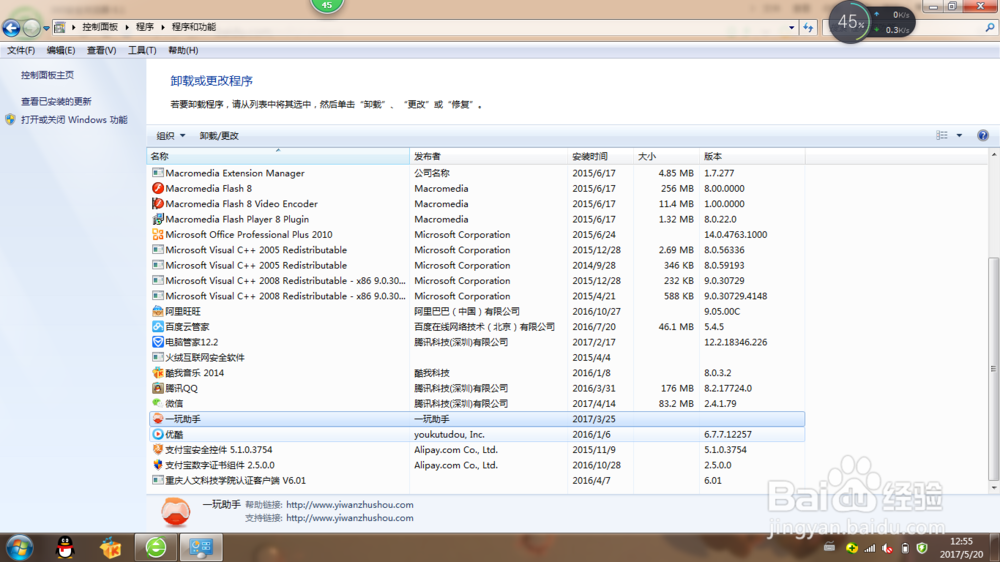
Task: Click the 微信 program icon
Action: pyautogui.click(x=158, y=403)
